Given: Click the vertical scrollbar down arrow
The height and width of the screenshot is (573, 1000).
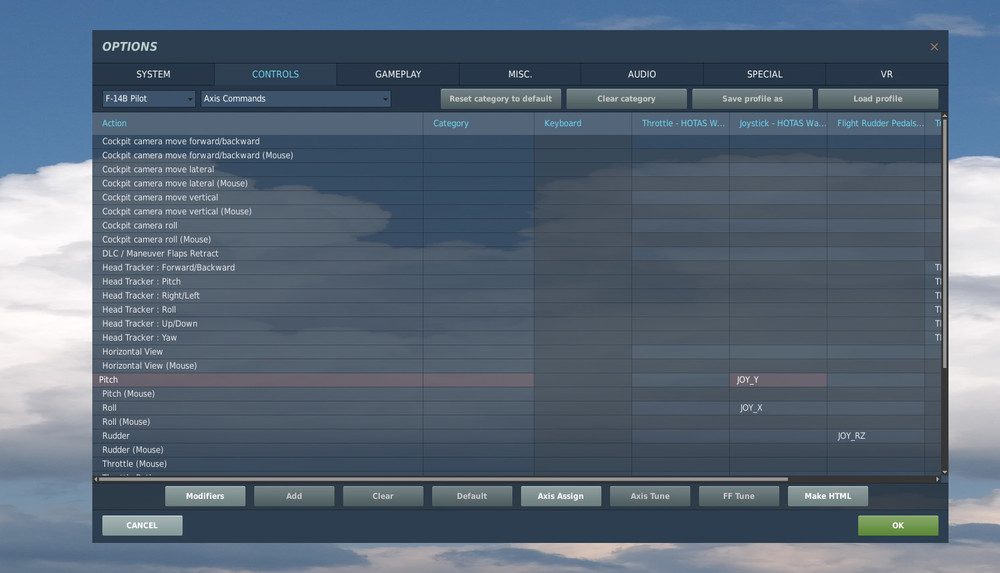Looking at the screenshot, I should tap(945, 472).
